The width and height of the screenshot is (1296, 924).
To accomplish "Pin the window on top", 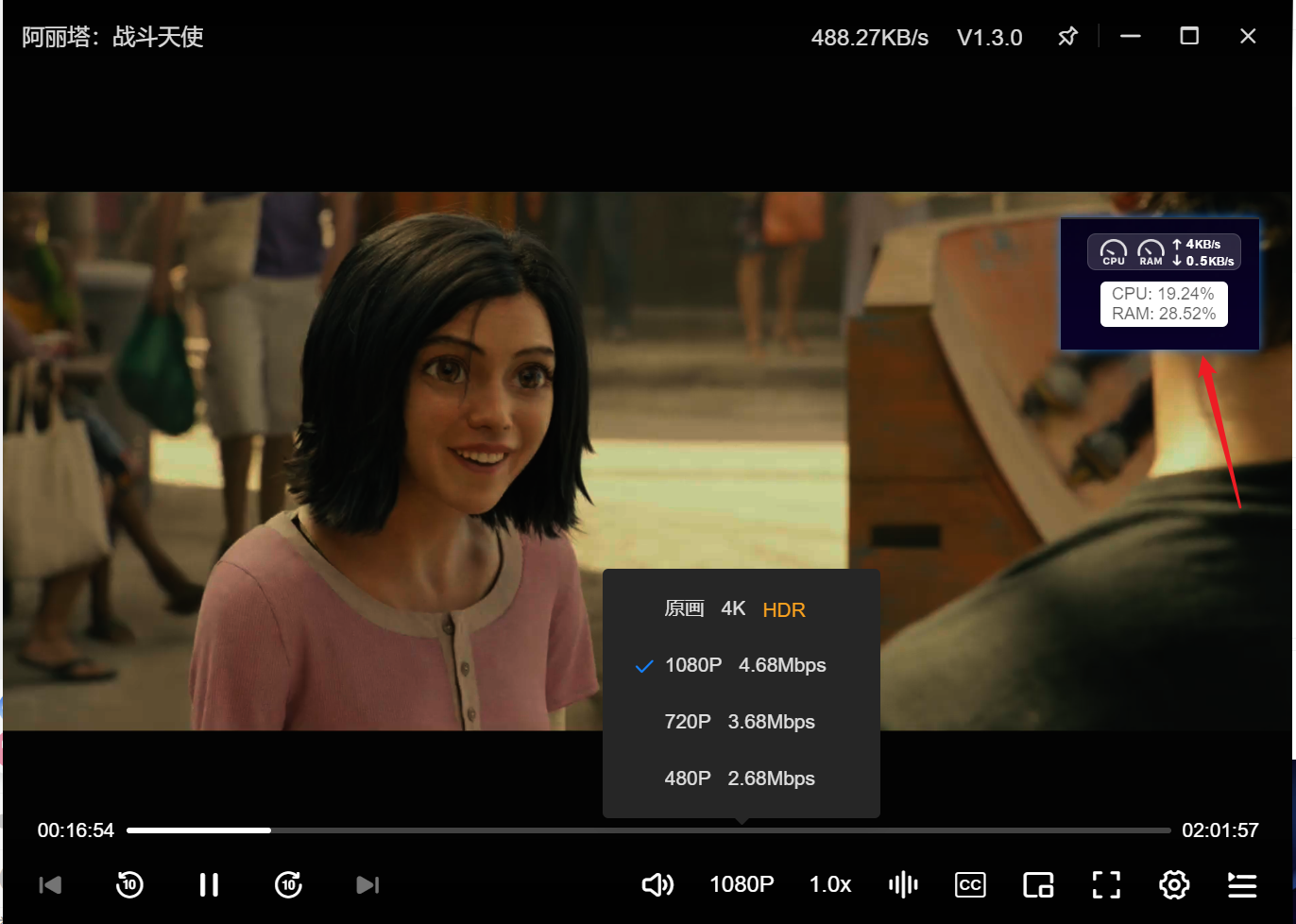I will coord(1067,37).
